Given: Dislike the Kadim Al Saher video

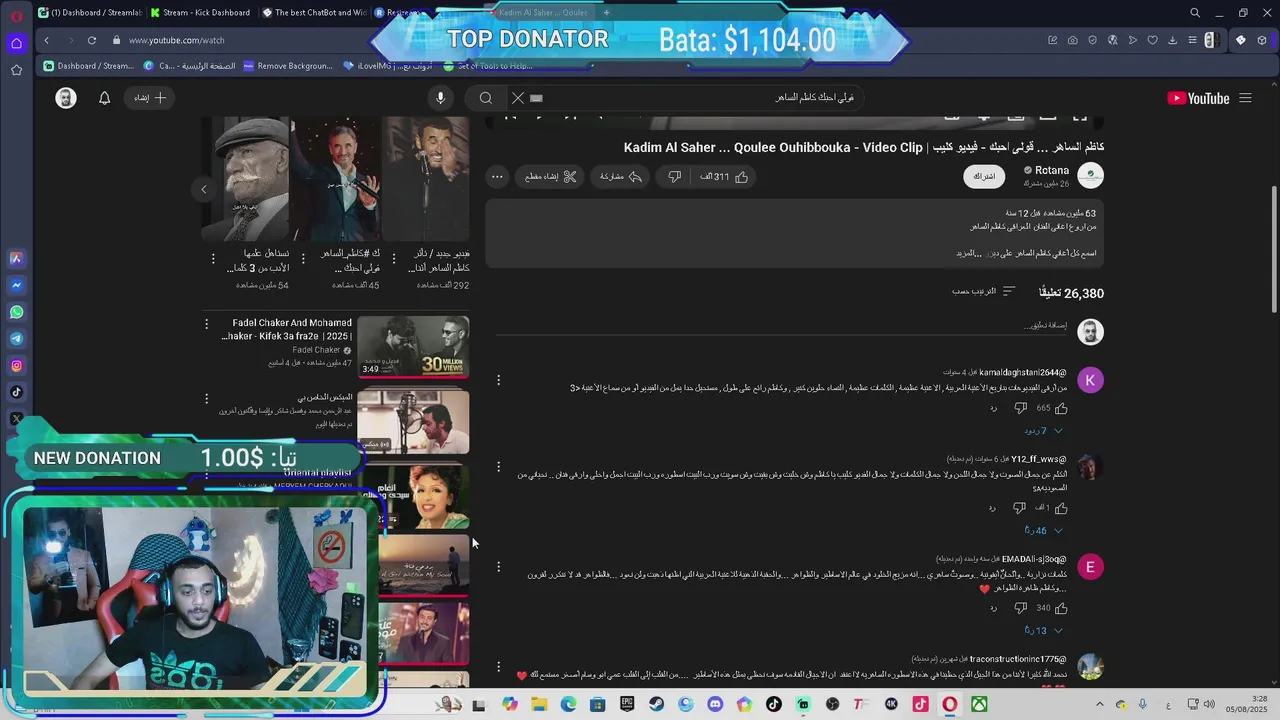Looking at the screenshot, I should click(x=675, y=177).
